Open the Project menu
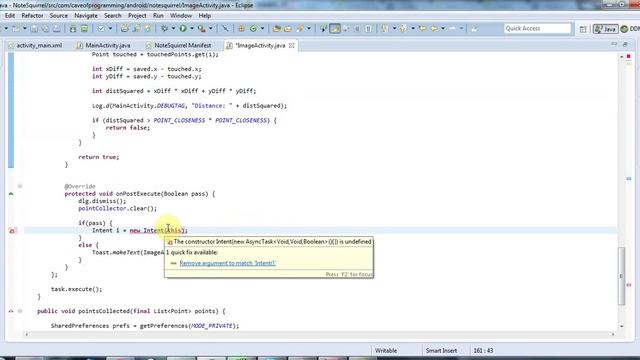The height and width of the screenshot is (360, 640). coord(137,16)
